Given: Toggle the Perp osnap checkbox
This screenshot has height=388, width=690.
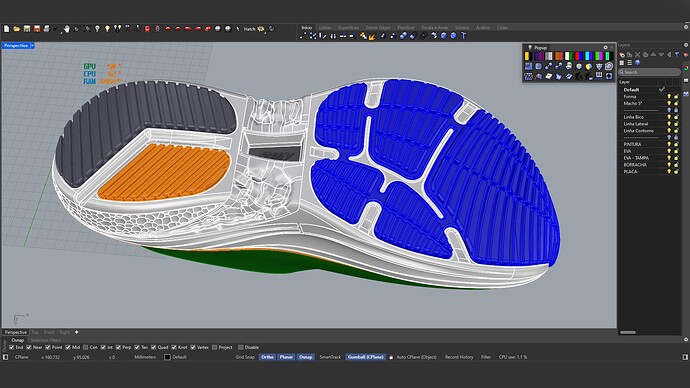Looking at the screenshot, I should click(118, 347).
